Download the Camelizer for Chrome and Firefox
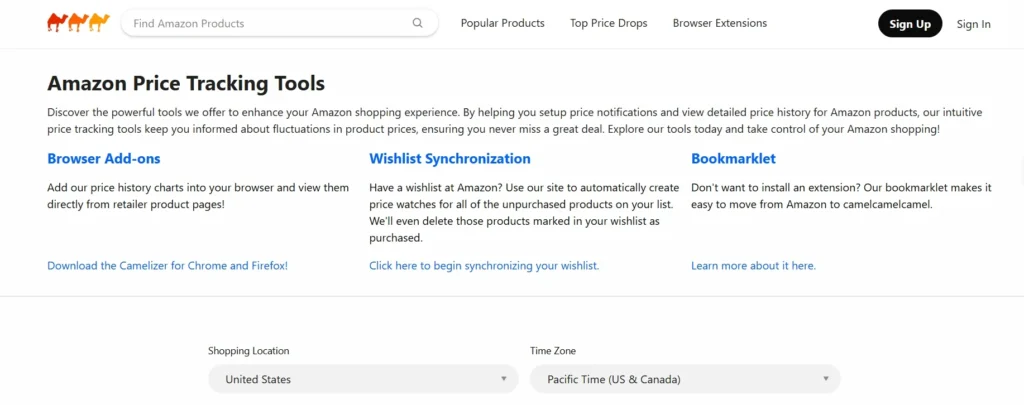 click(x=167, y=266)
